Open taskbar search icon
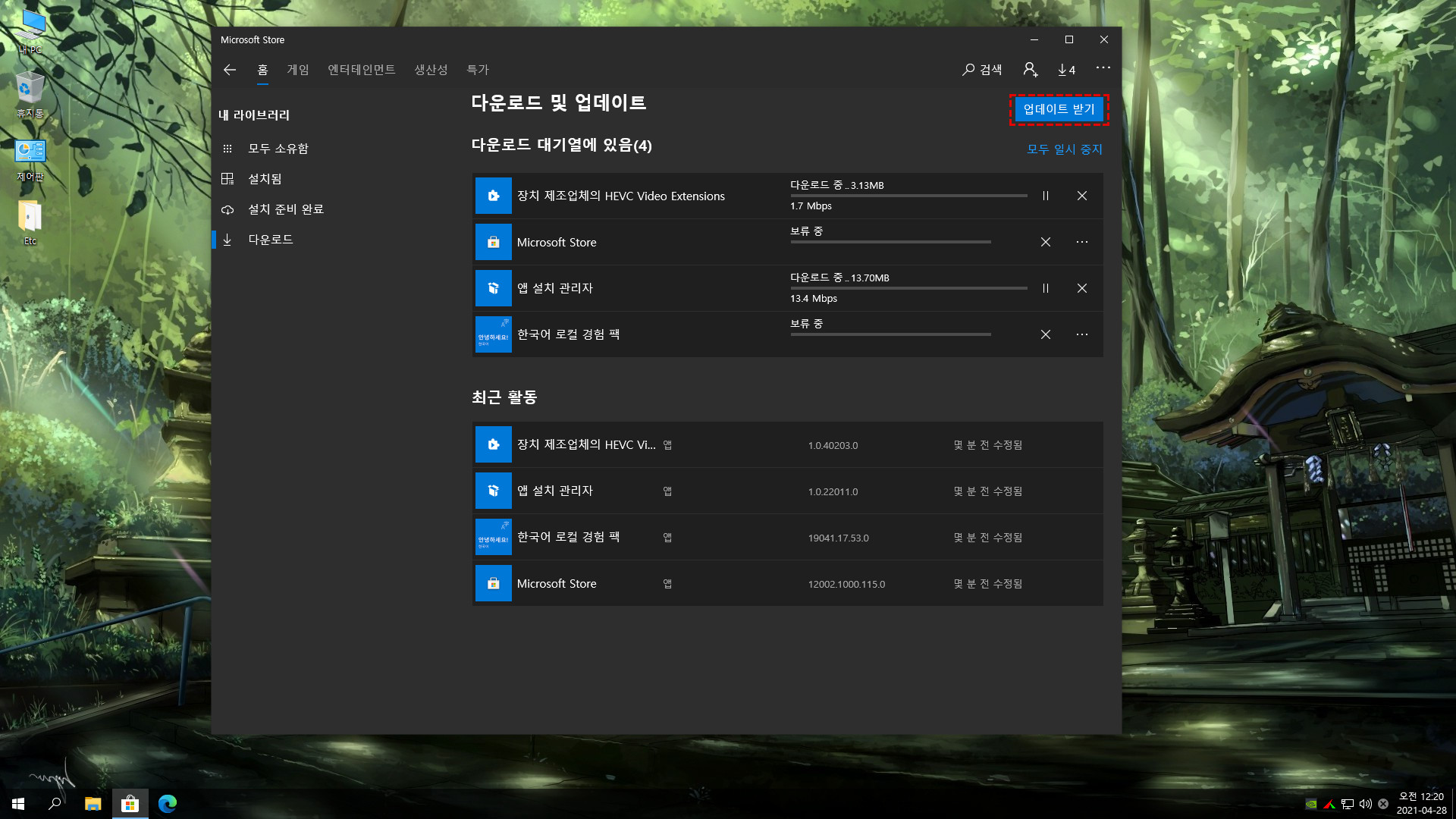The image size is (1456, 819). (55, 804)
